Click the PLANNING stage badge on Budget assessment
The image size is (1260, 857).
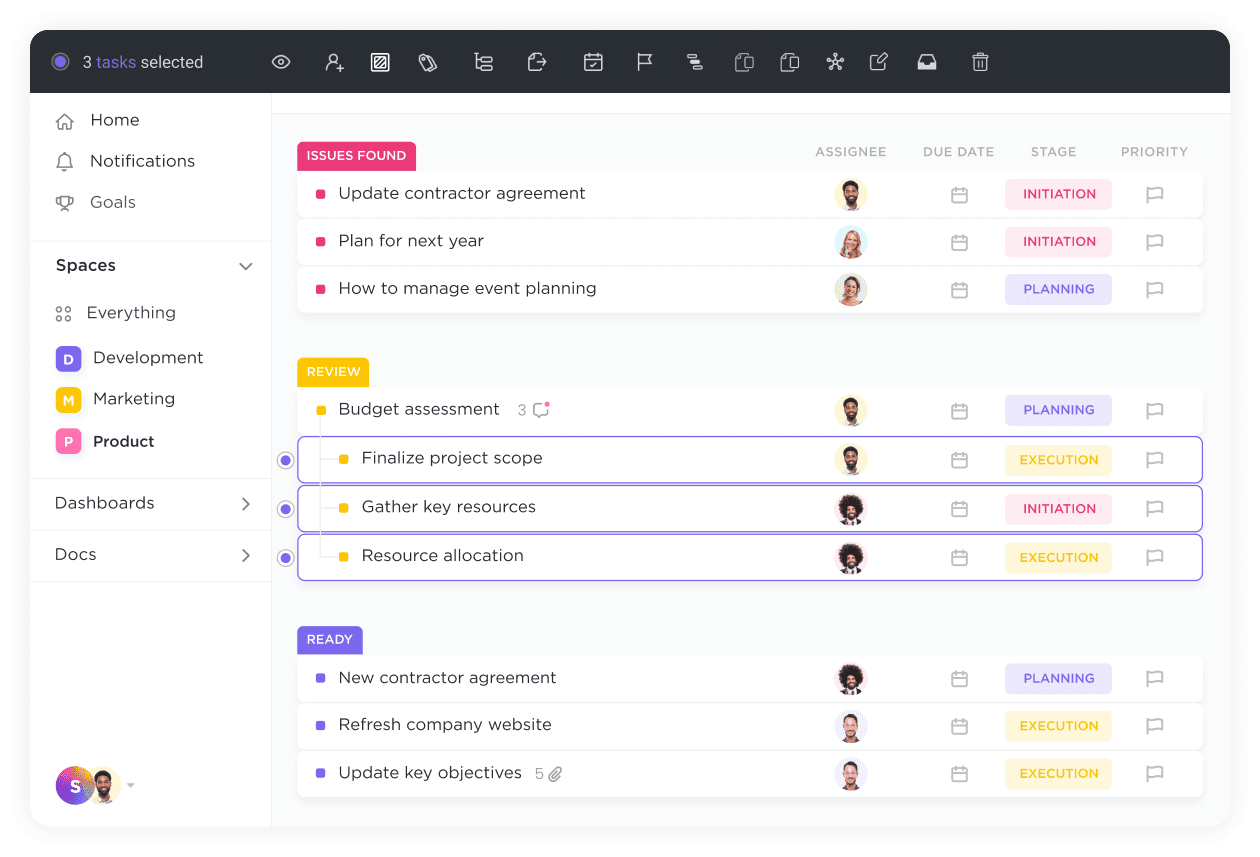point(1058,410)
